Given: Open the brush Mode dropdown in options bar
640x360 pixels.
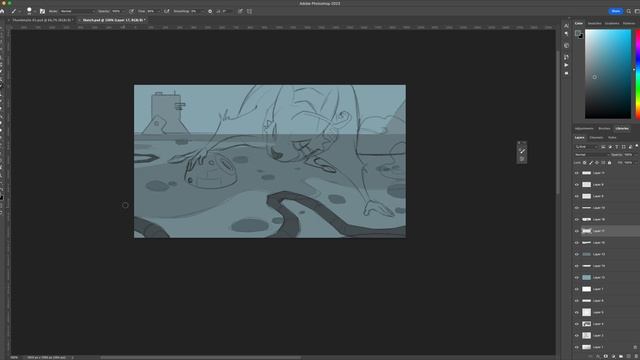Looking at the screenshot, I should click(x=78, y=11).
